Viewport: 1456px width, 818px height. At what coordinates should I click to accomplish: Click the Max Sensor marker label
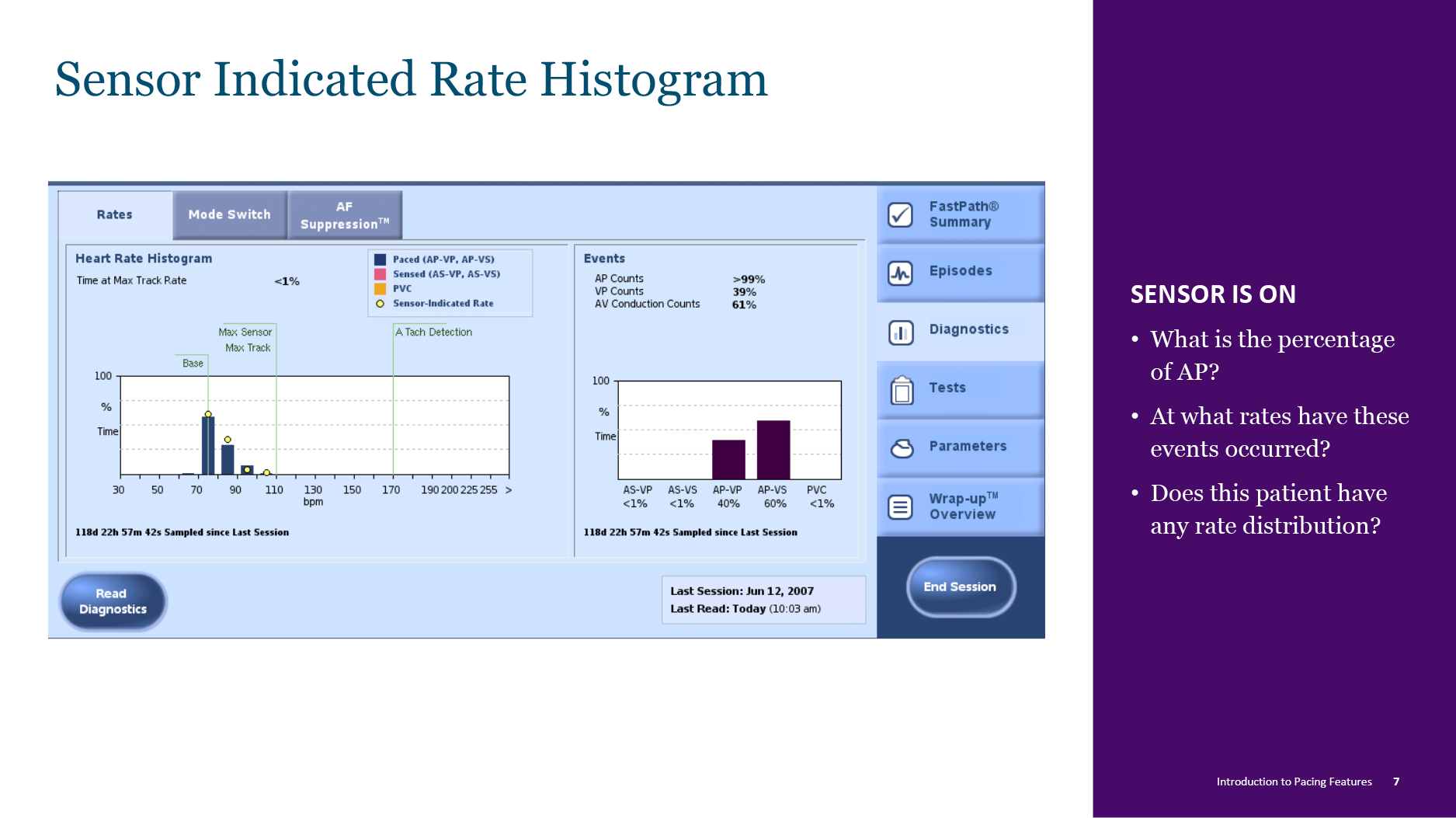coord(245,332)
